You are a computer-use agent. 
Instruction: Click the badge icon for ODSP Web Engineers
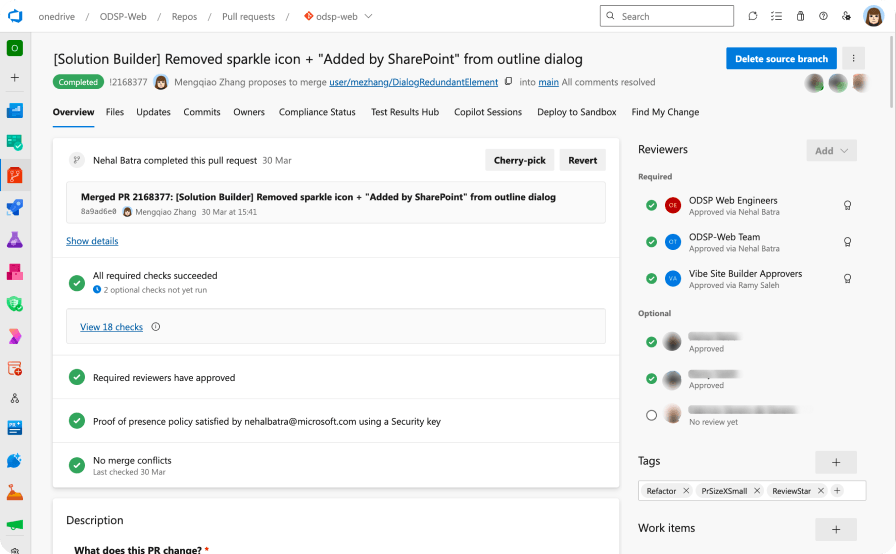pos(847,206)
